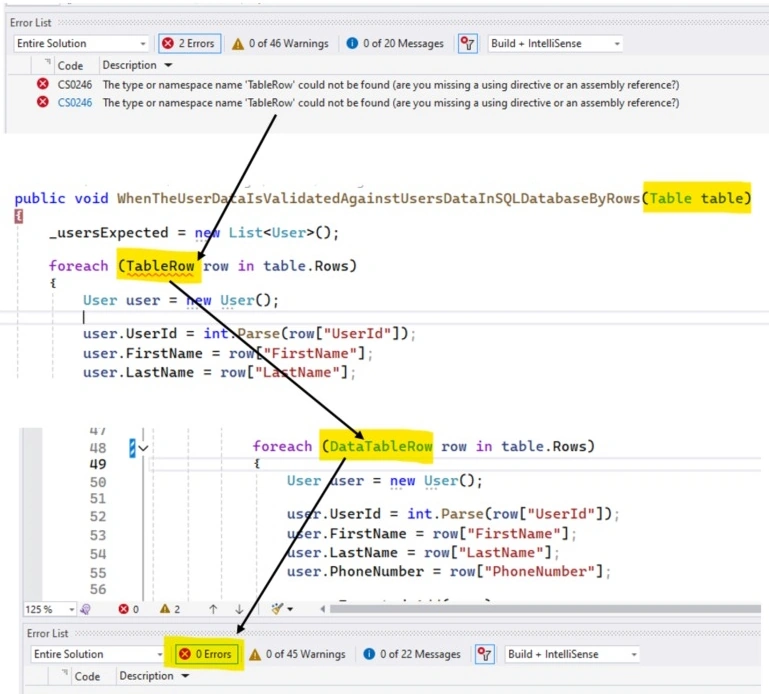Click the bottom Error List filter funnel icon
Viewport: 769px width, 694px height.
[485, 654]
